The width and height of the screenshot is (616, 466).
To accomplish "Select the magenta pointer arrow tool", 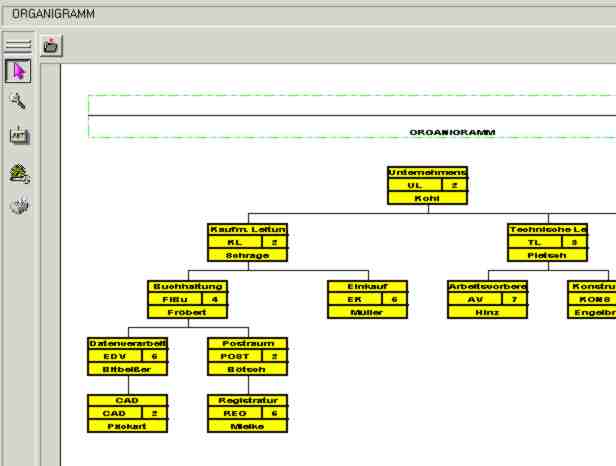I will (18, 71).
